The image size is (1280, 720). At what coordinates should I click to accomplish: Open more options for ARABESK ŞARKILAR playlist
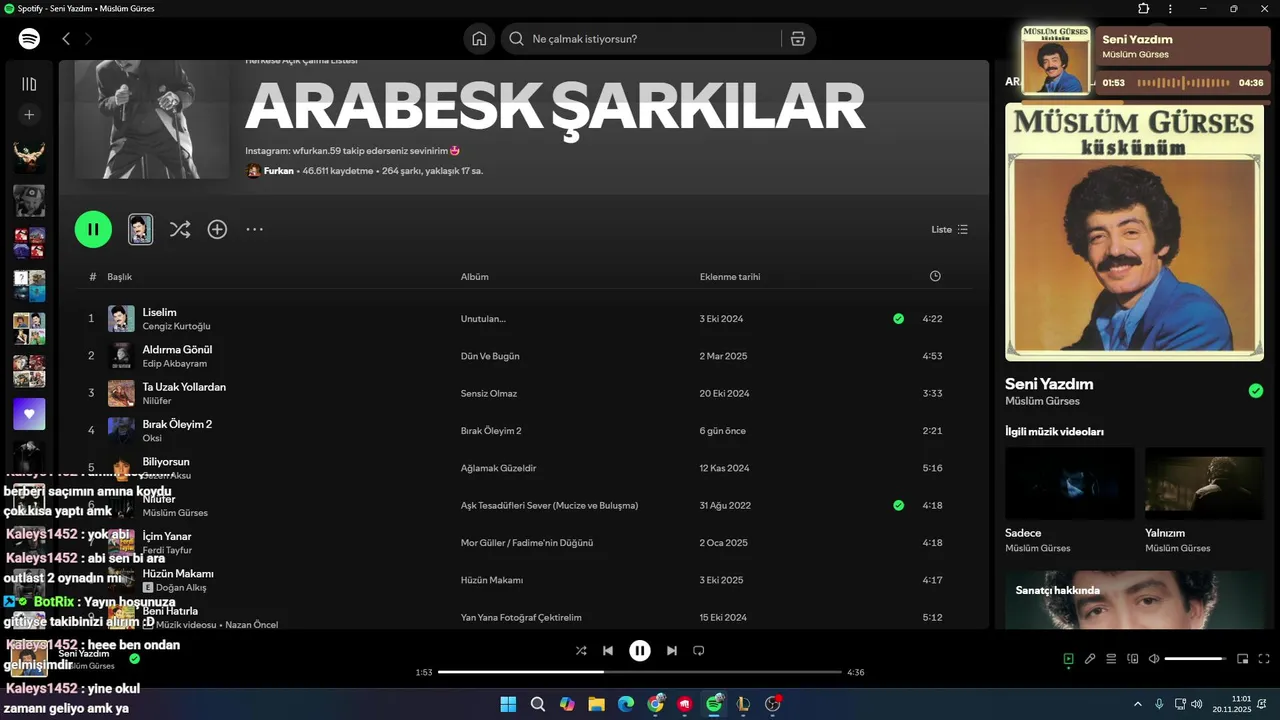click(255, 229)
